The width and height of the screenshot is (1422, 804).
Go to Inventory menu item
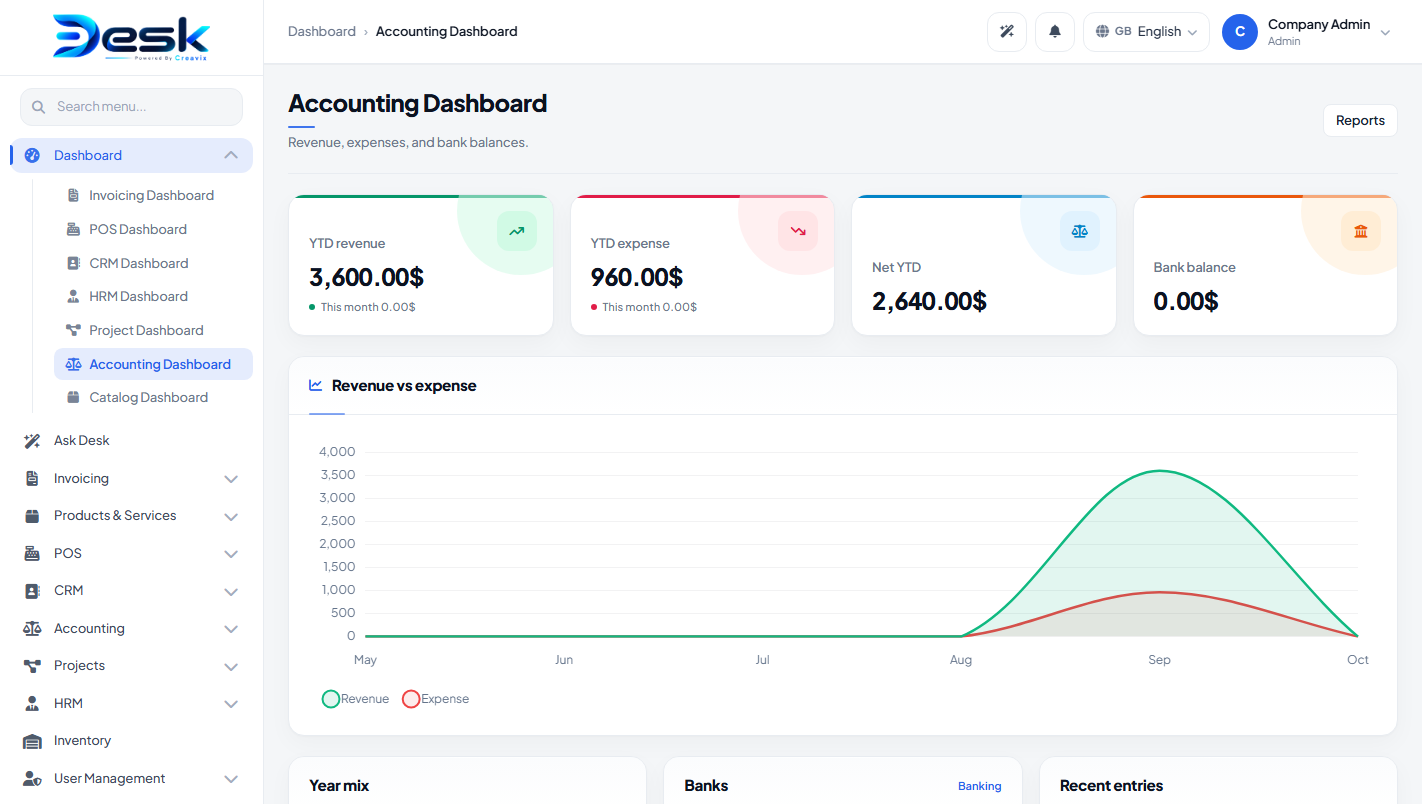[x=132, y=741]
